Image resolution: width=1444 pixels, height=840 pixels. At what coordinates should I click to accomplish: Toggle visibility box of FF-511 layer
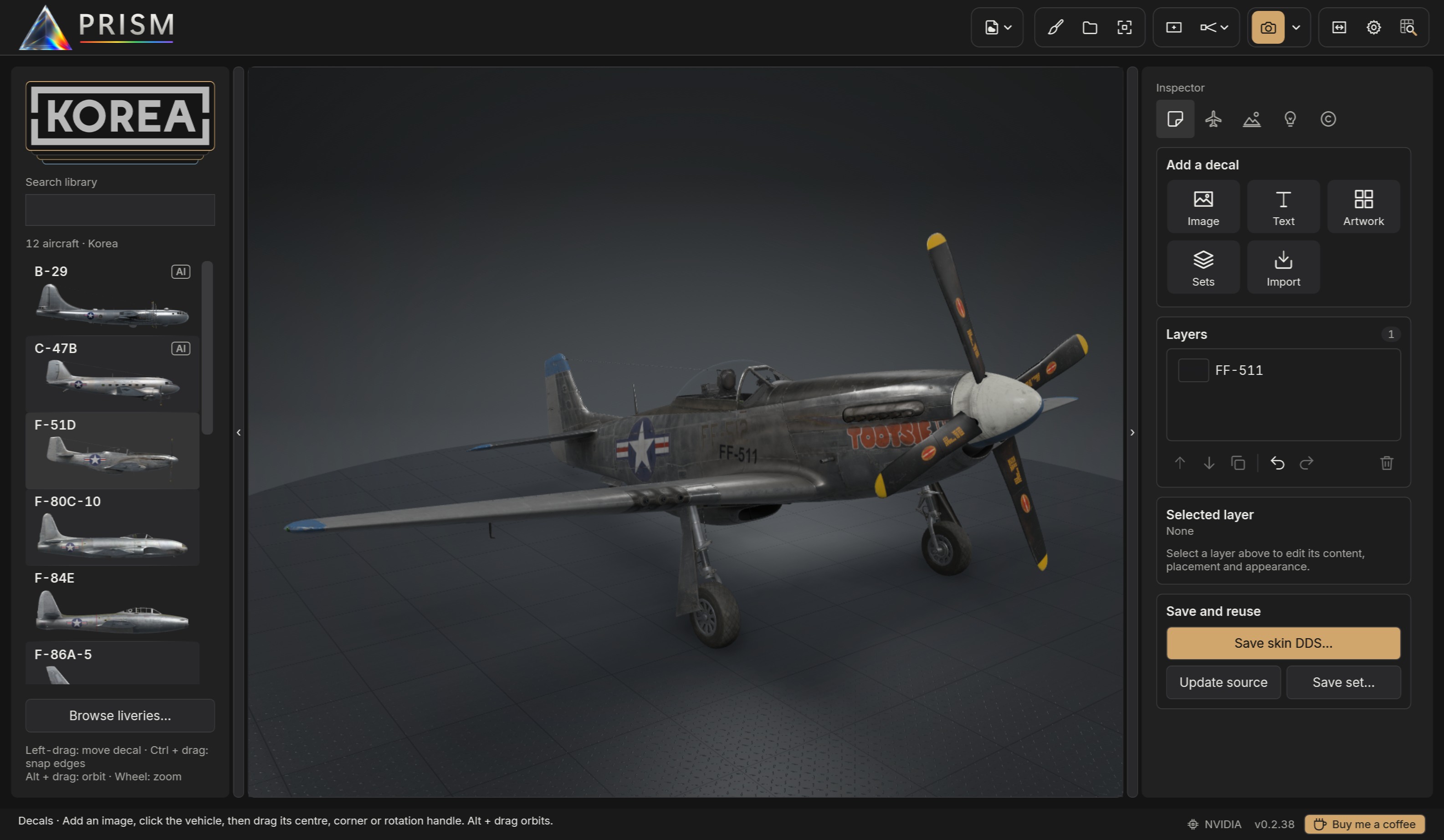click(x=1193, y=370)
